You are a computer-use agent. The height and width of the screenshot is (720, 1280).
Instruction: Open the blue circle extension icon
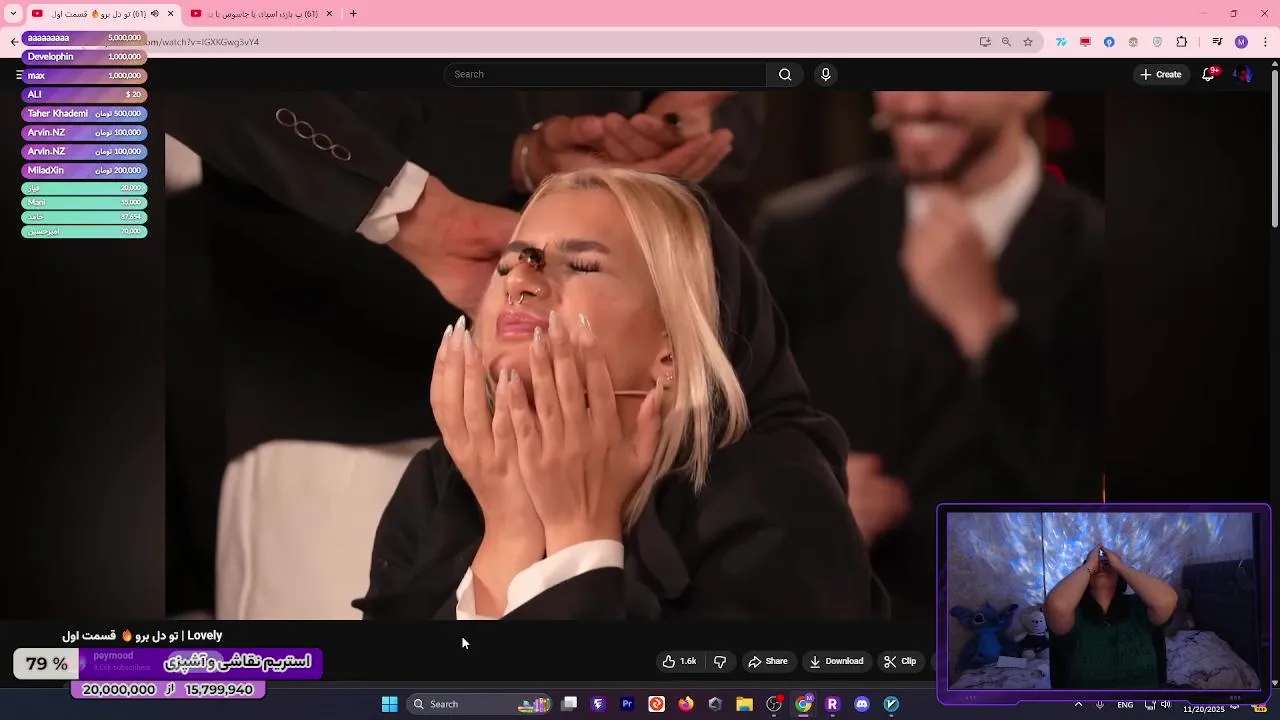pyautogui.click(x=1109, y=42)
